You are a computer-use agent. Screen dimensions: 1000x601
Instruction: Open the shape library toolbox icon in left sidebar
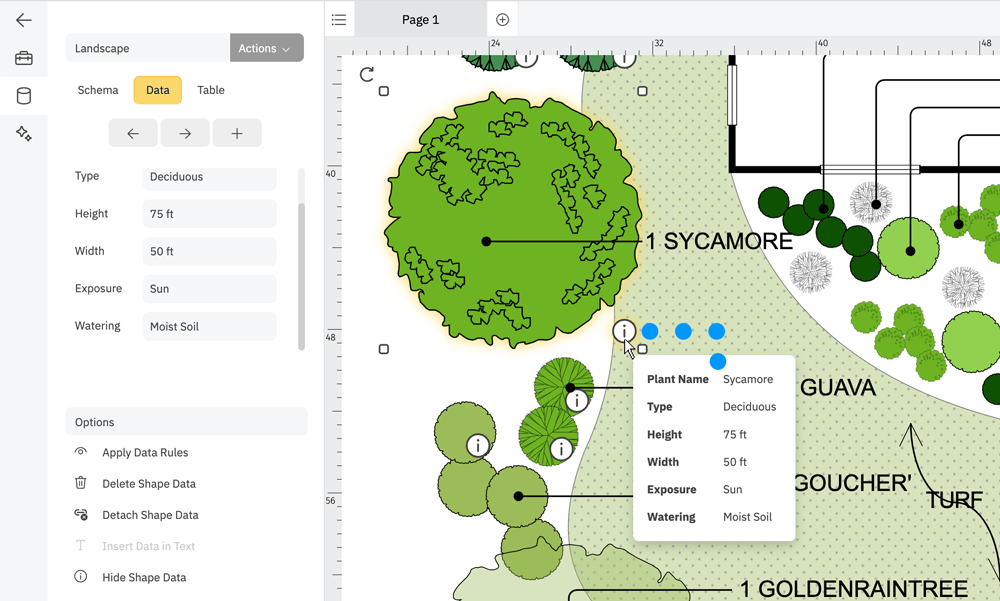24,57
